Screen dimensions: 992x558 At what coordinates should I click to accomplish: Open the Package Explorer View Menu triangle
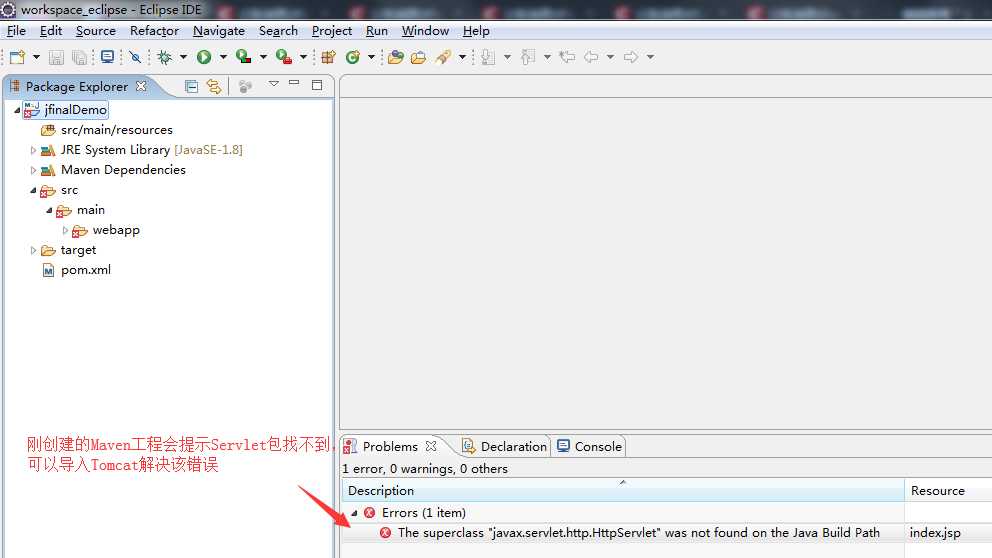click(x=273, y=84)
